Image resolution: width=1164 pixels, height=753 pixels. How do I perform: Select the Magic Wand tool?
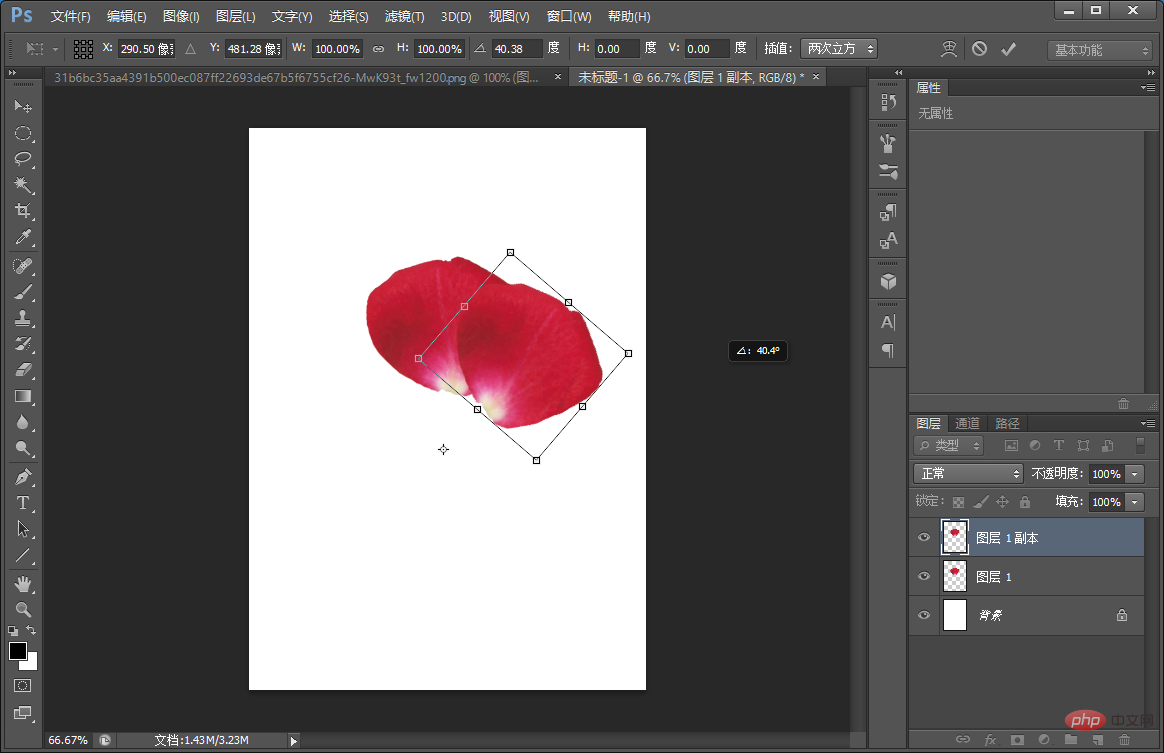tap(23, 184)
